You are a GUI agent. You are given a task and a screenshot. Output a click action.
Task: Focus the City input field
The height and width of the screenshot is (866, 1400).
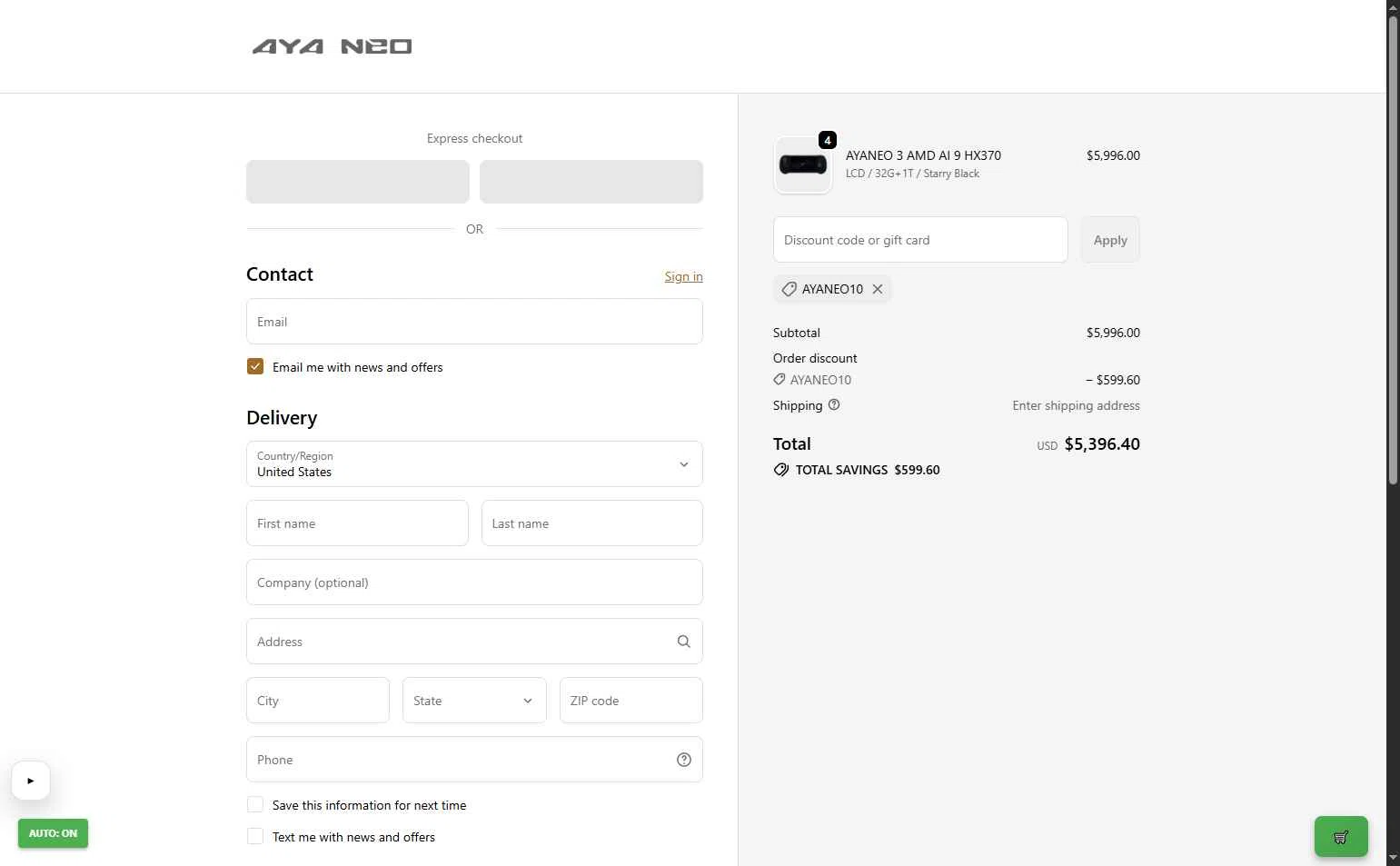coord(318,701)
